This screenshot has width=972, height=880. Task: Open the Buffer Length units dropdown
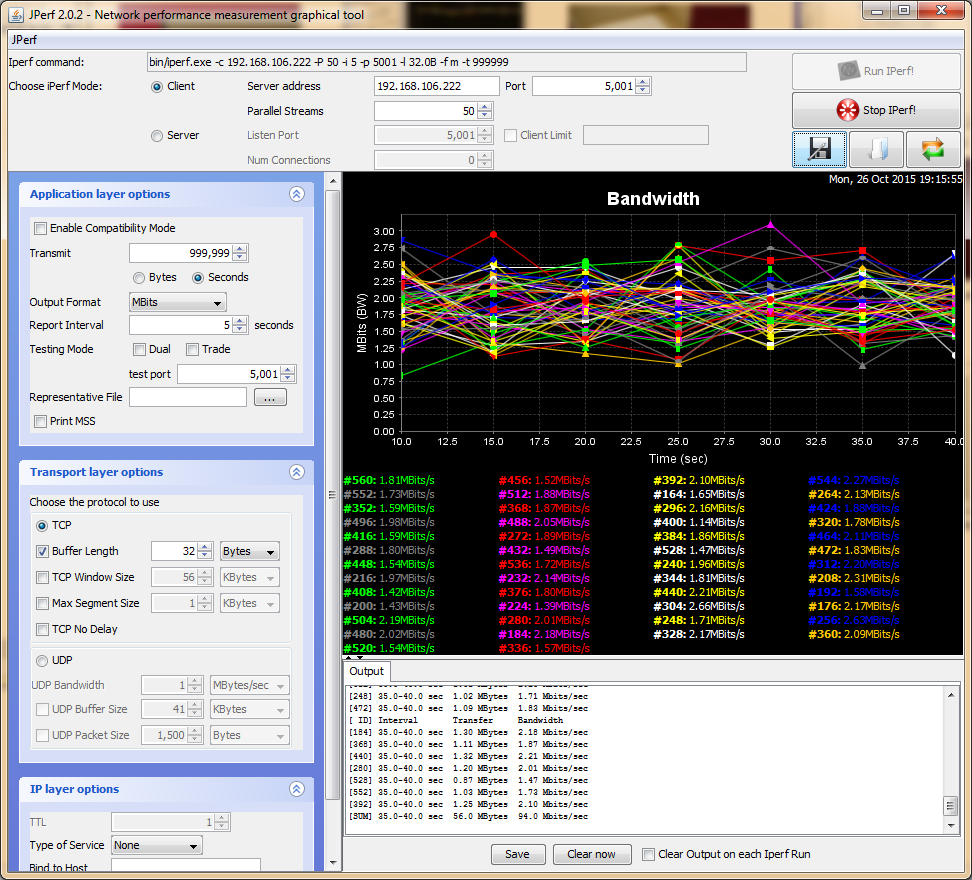click(250, 551)
